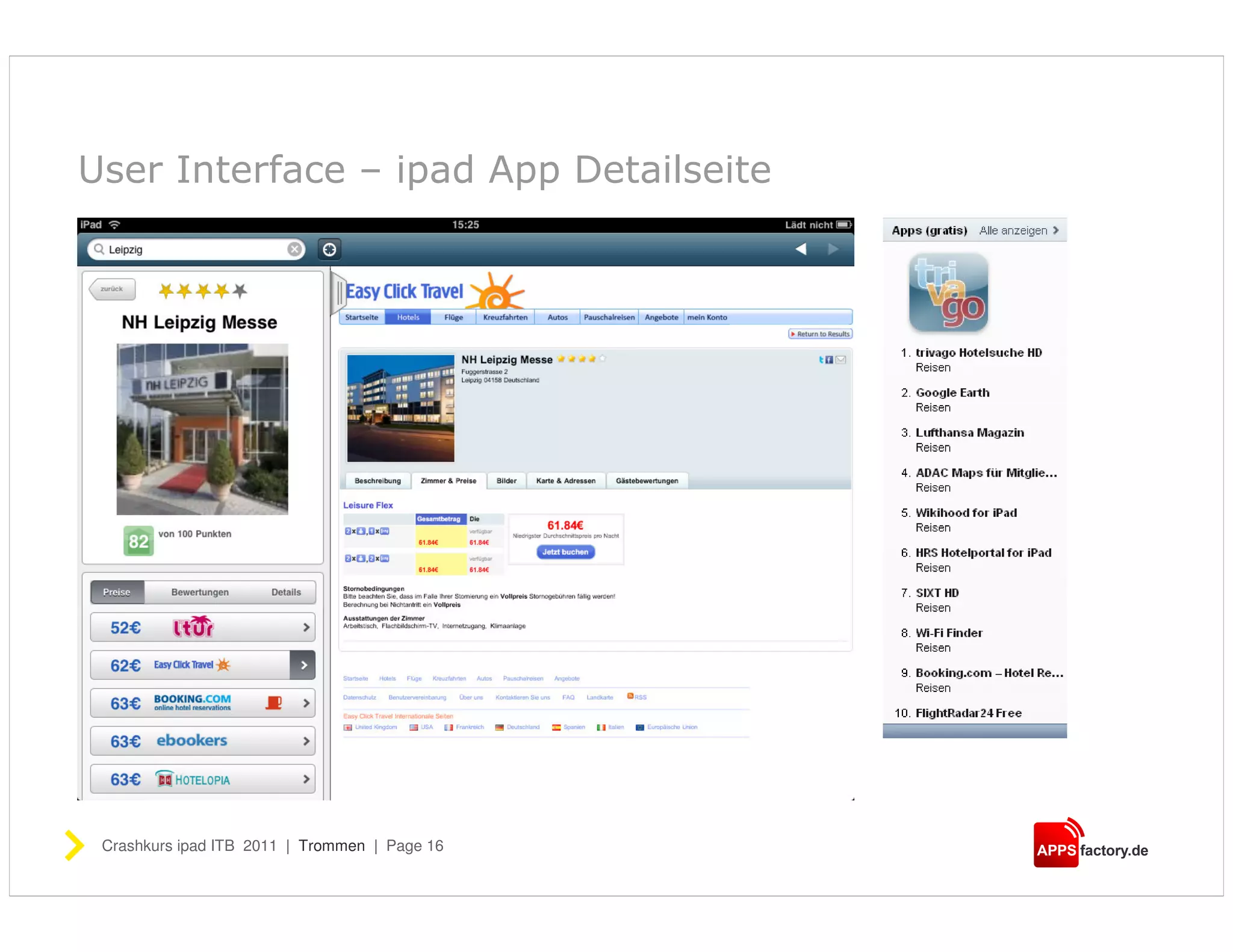Open the Angebote menu item
Image resolution: width=1233 pixels, height=952 pixels.
click(661, 317)
